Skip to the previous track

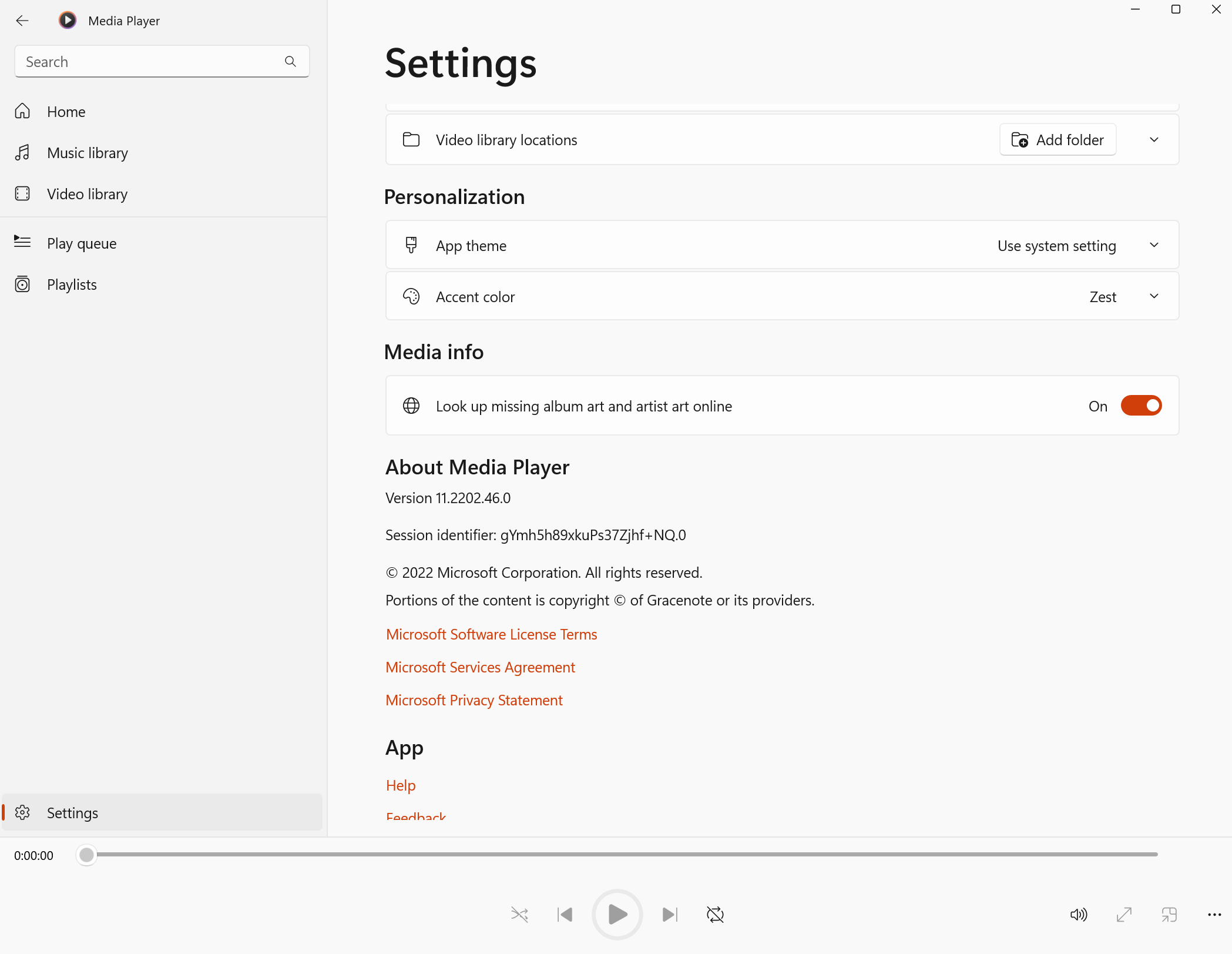(565, 915)
